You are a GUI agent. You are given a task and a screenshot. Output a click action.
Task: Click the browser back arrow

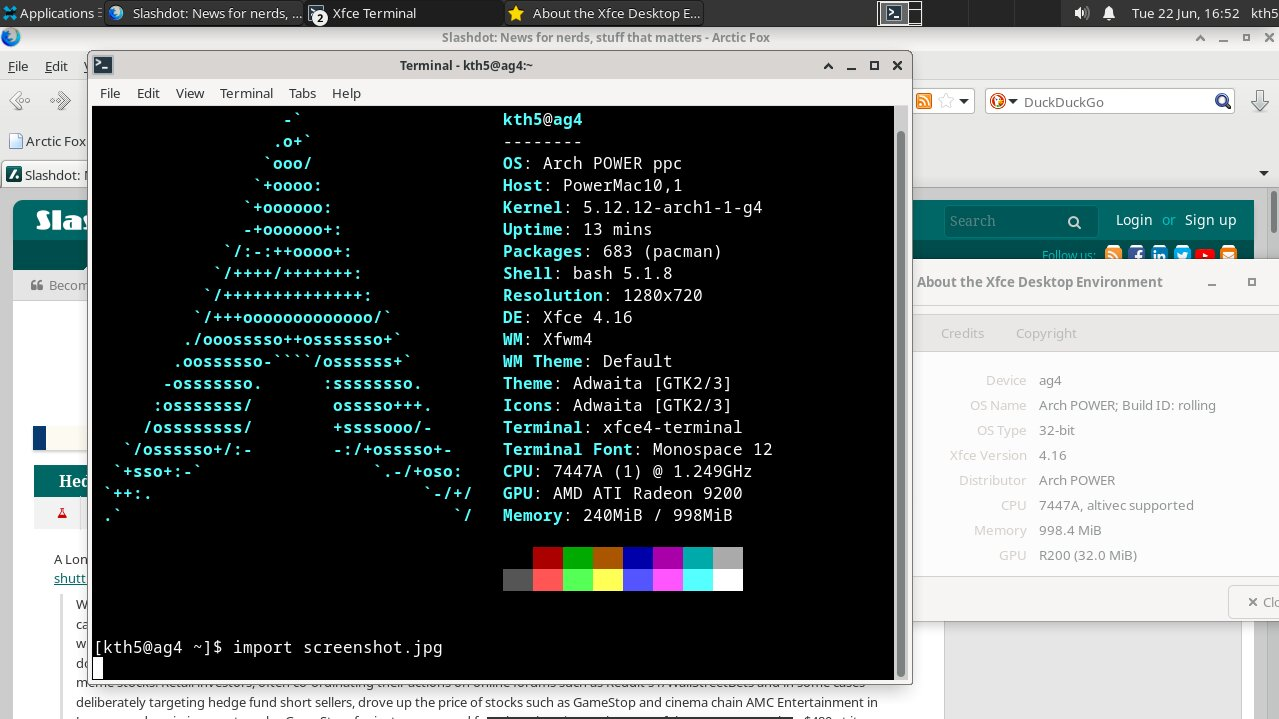[x=20, y=101]
